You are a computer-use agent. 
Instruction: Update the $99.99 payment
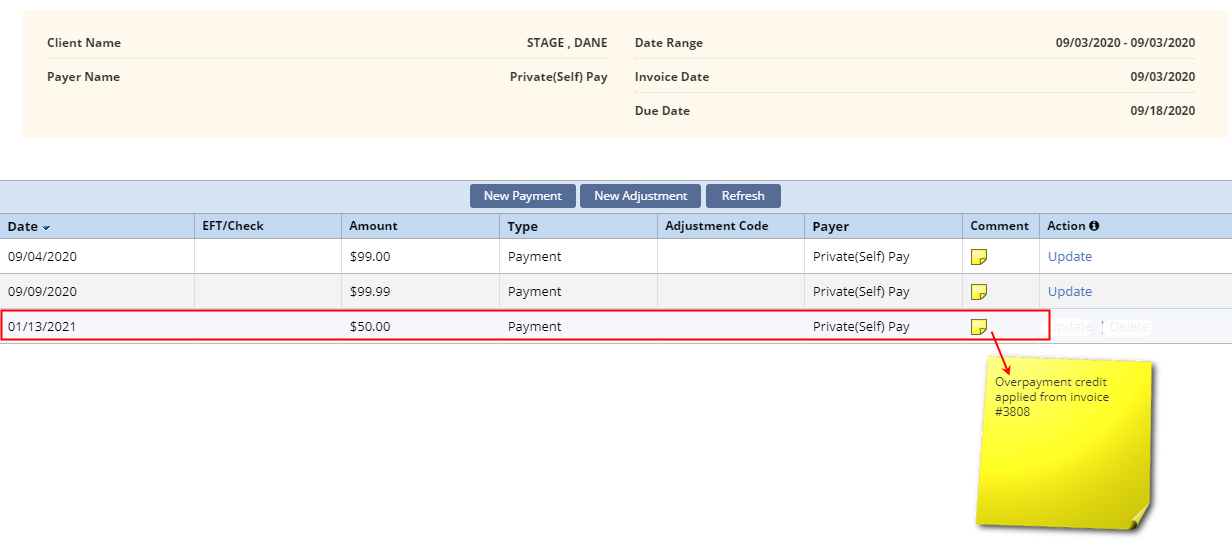1069,292
